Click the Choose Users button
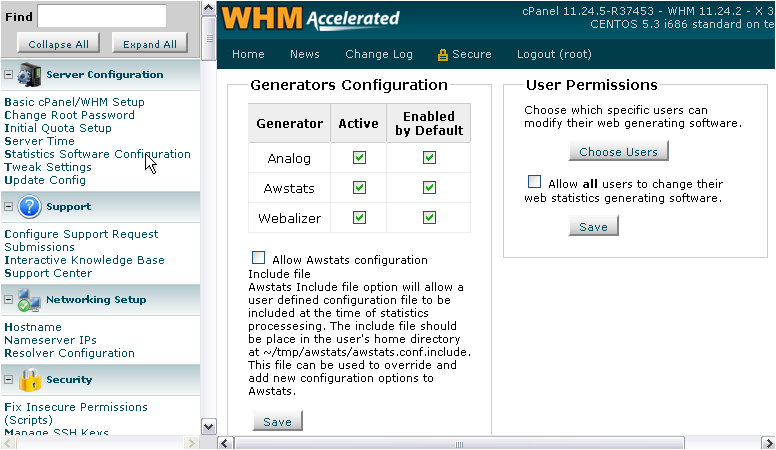Image resolution: width=776 pixels, height=450 pixels. [619, 151]
